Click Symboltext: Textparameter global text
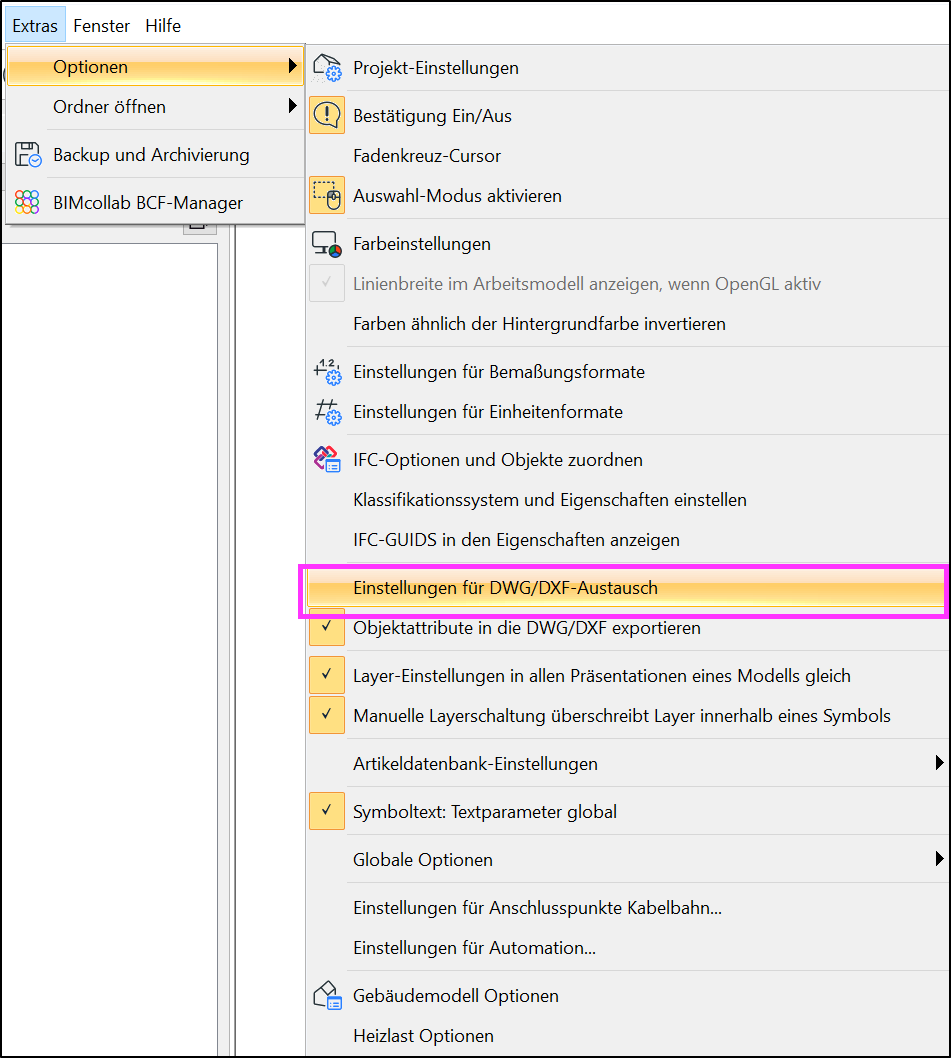 (485, 811)
